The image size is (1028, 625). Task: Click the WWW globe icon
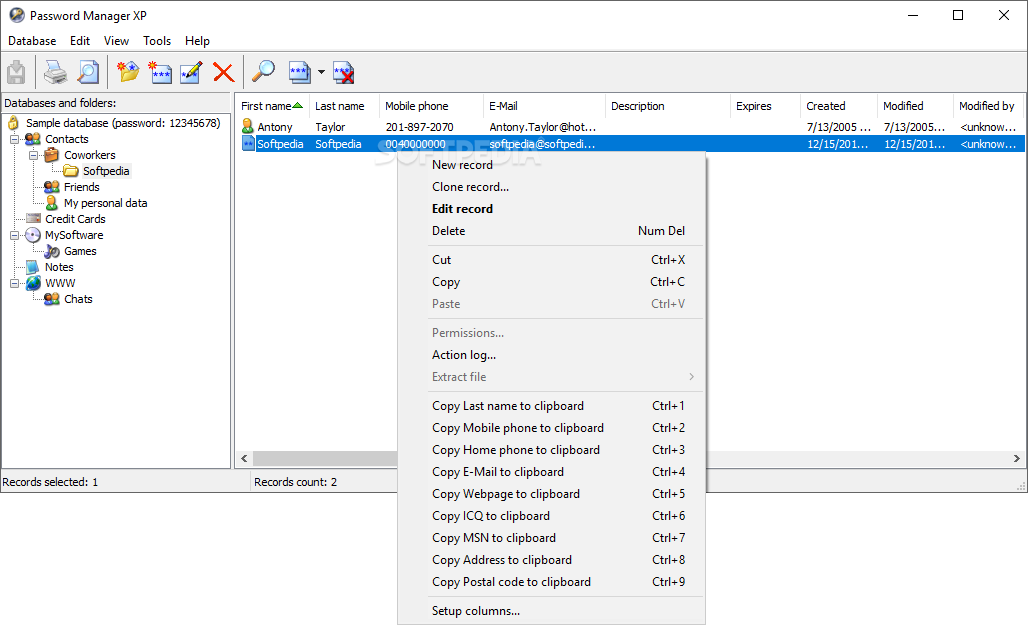[33, 283]
